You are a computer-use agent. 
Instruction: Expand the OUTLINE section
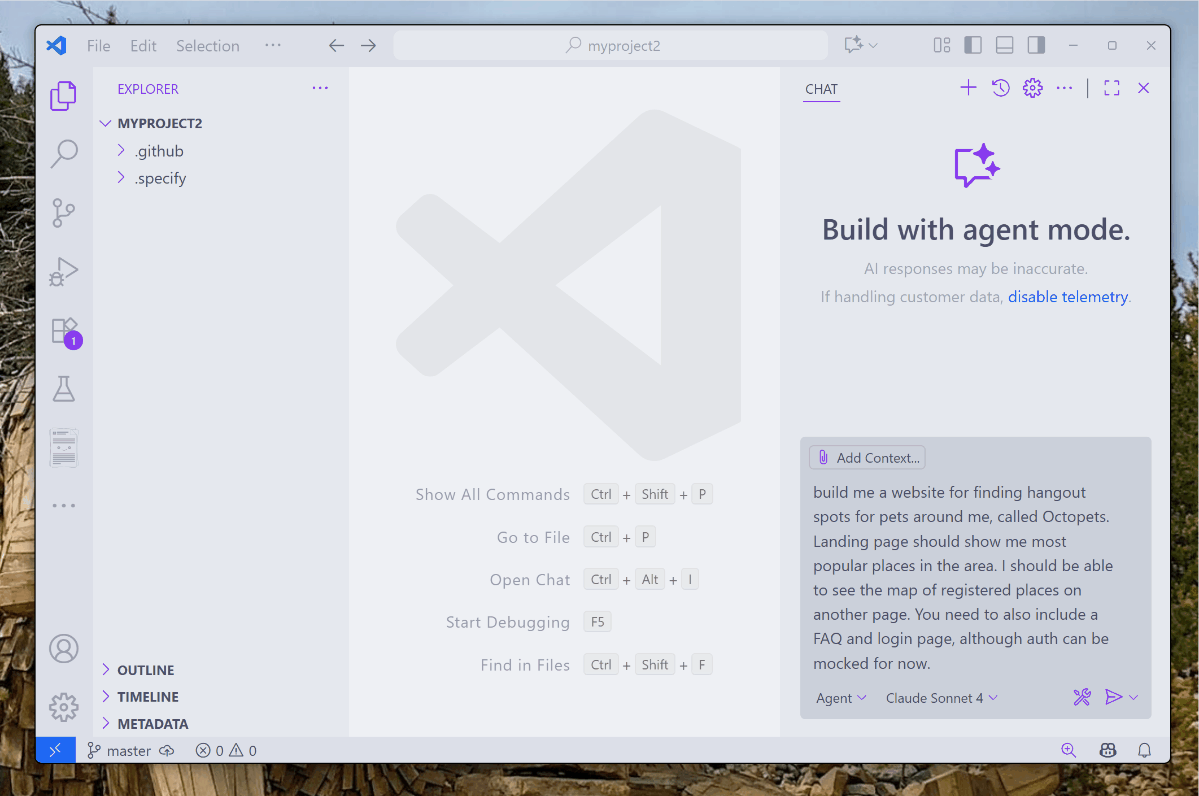coord(145,670)
